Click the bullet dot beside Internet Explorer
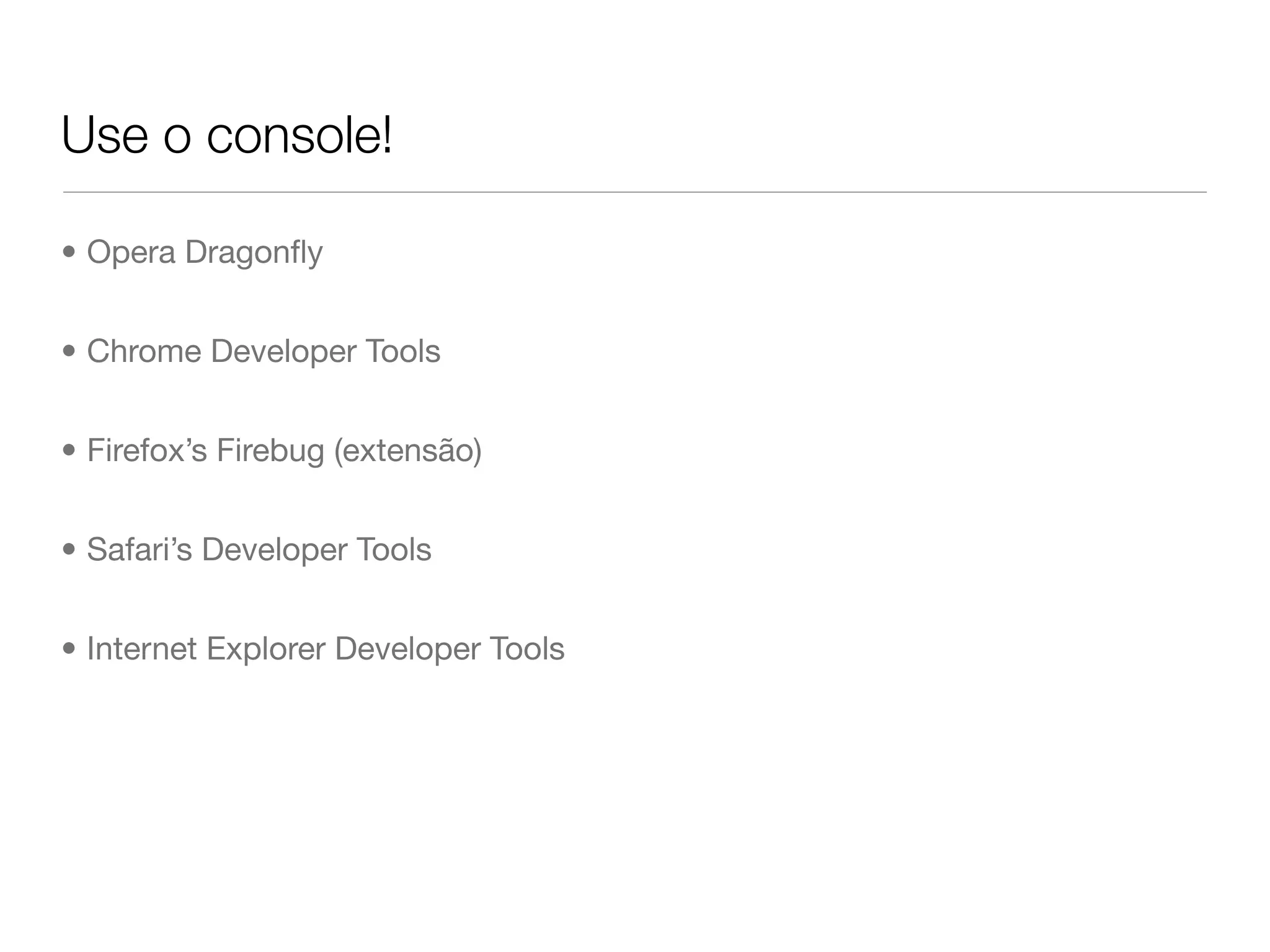The height and width of the screenshot is (952, 1270). point(69,649)
